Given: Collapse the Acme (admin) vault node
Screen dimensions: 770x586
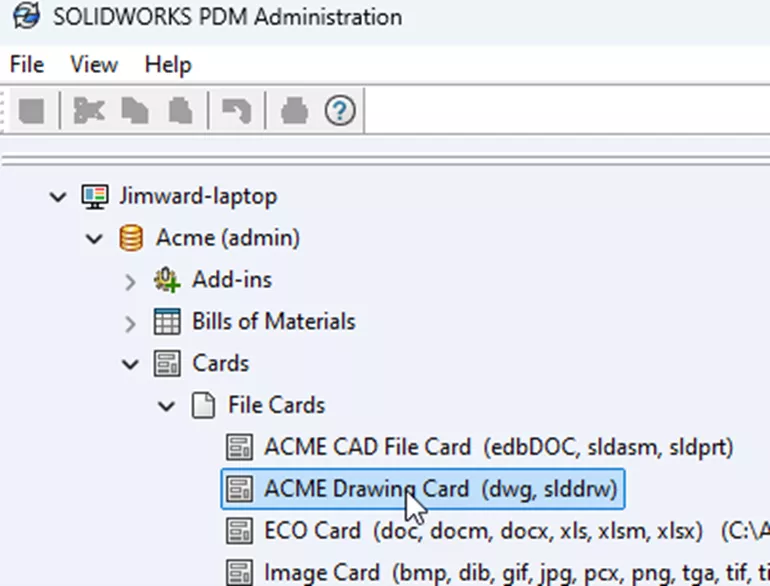Looking at the screenshot, I should click(94, 239).
